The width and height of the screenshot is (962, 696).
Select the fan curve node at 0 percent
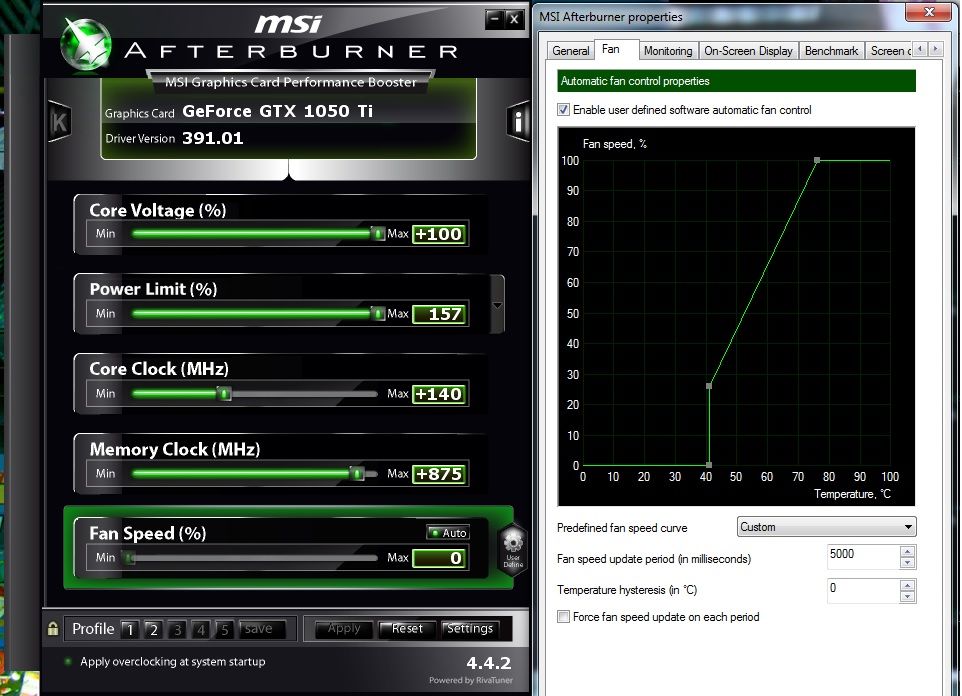(x=709, y=465)
